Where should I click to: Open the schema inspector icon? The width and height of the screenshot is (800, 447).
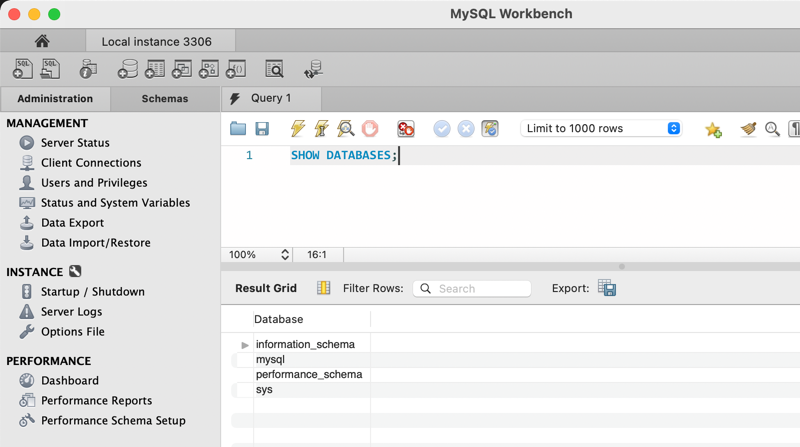click(88, 69)
